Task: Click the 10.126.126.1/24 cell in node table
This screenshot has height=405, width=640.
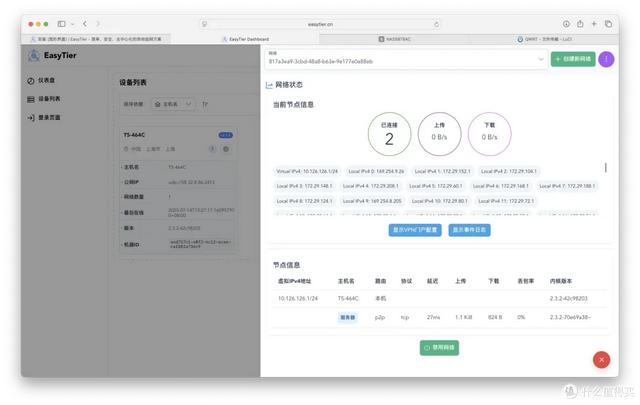Action: (x=298, y=299)
